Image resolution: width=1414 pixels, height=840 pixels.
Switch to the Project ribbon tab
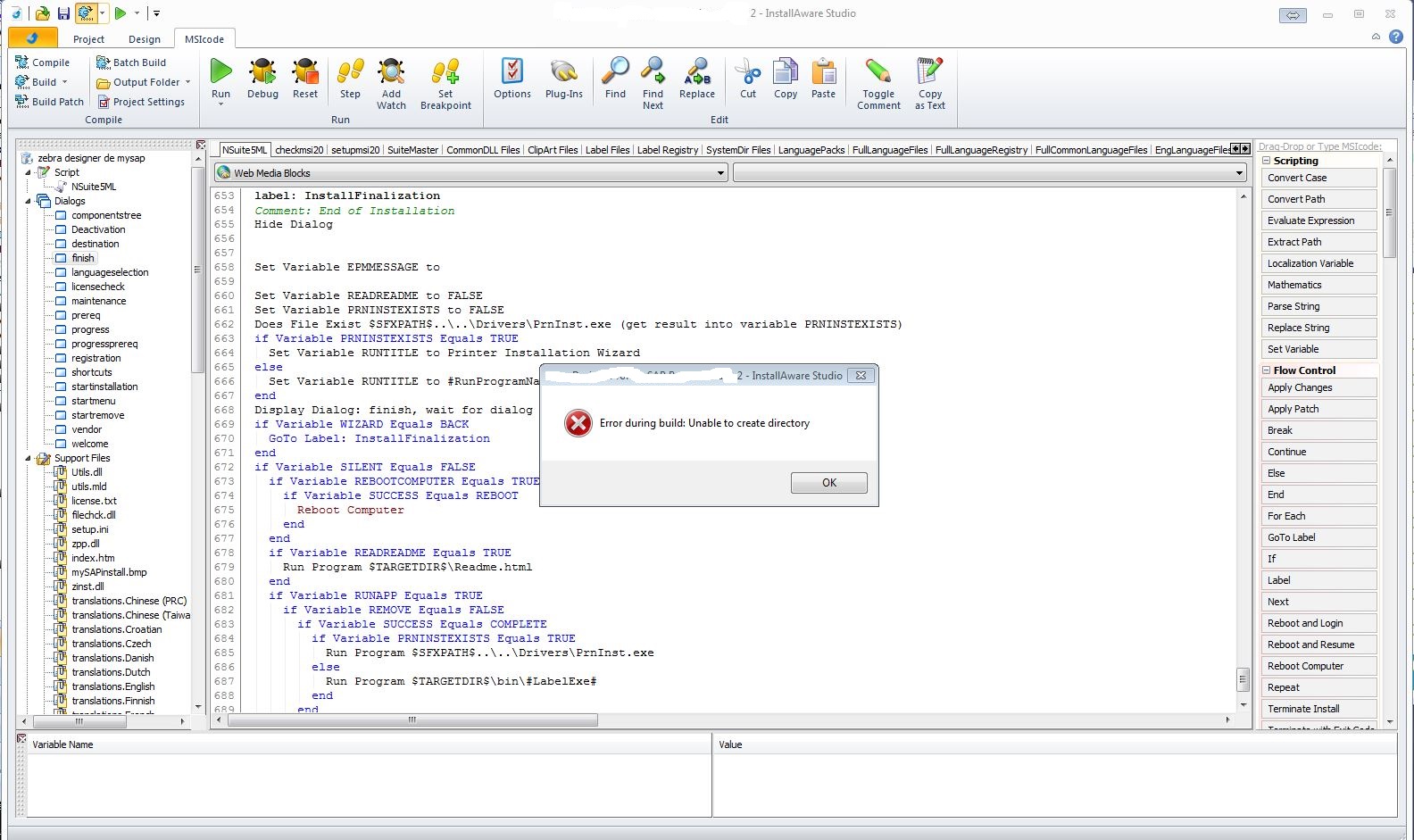click(x=88, y=39)
